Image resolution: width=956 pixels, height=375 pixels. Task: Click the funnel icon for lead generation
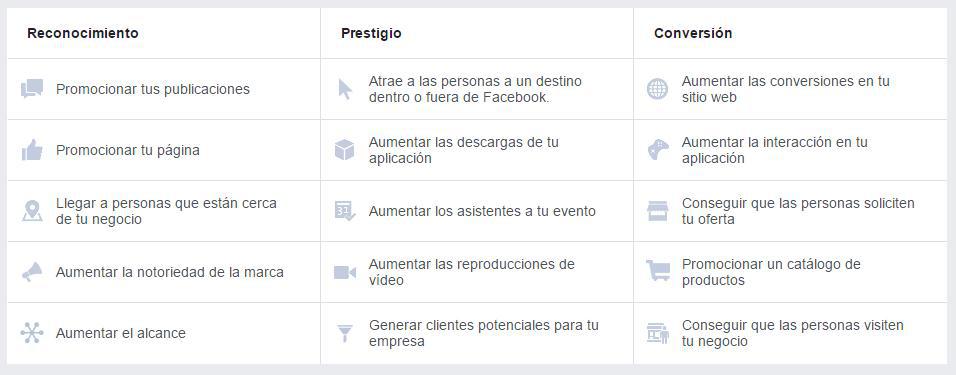click(345, 334)
